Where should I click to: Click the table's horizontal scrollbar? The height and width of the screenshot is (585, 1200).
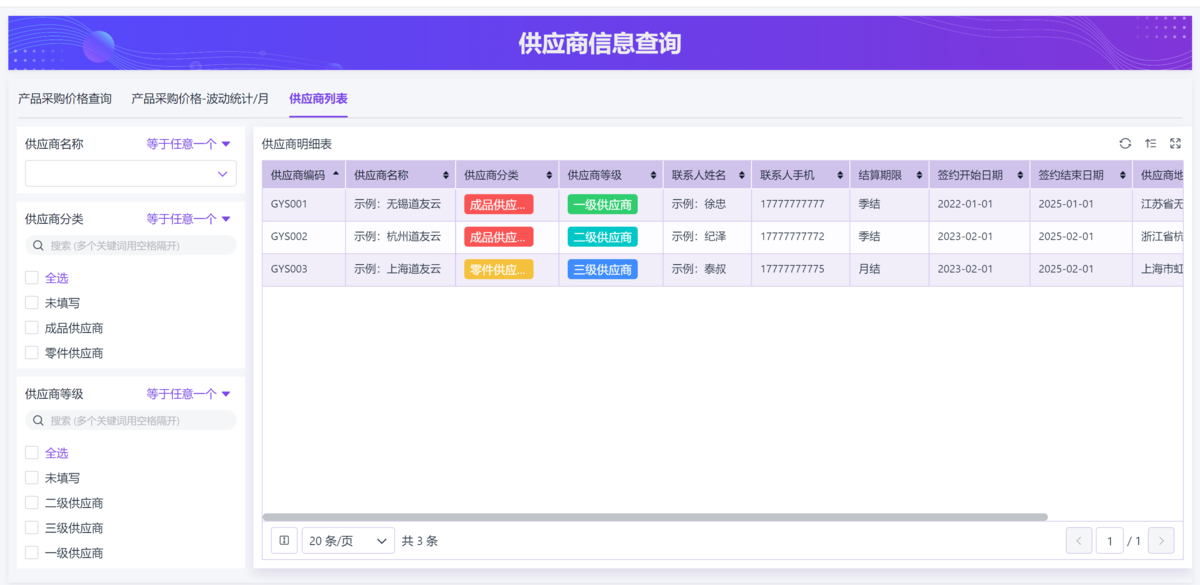coord(655,517)
